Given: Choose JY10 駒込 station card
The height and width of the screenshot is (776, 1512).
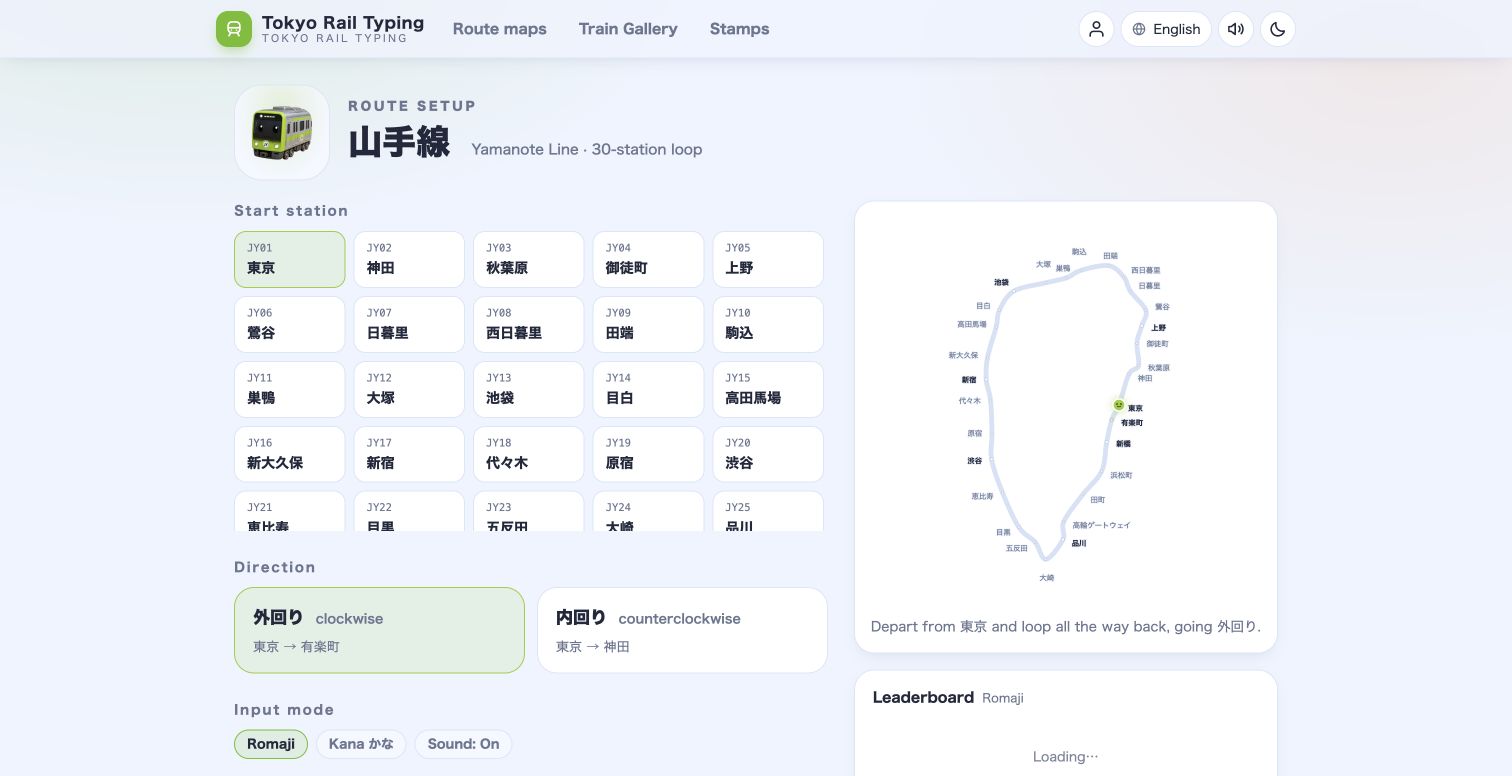Looking at the screenshot, I should (768, 325).
